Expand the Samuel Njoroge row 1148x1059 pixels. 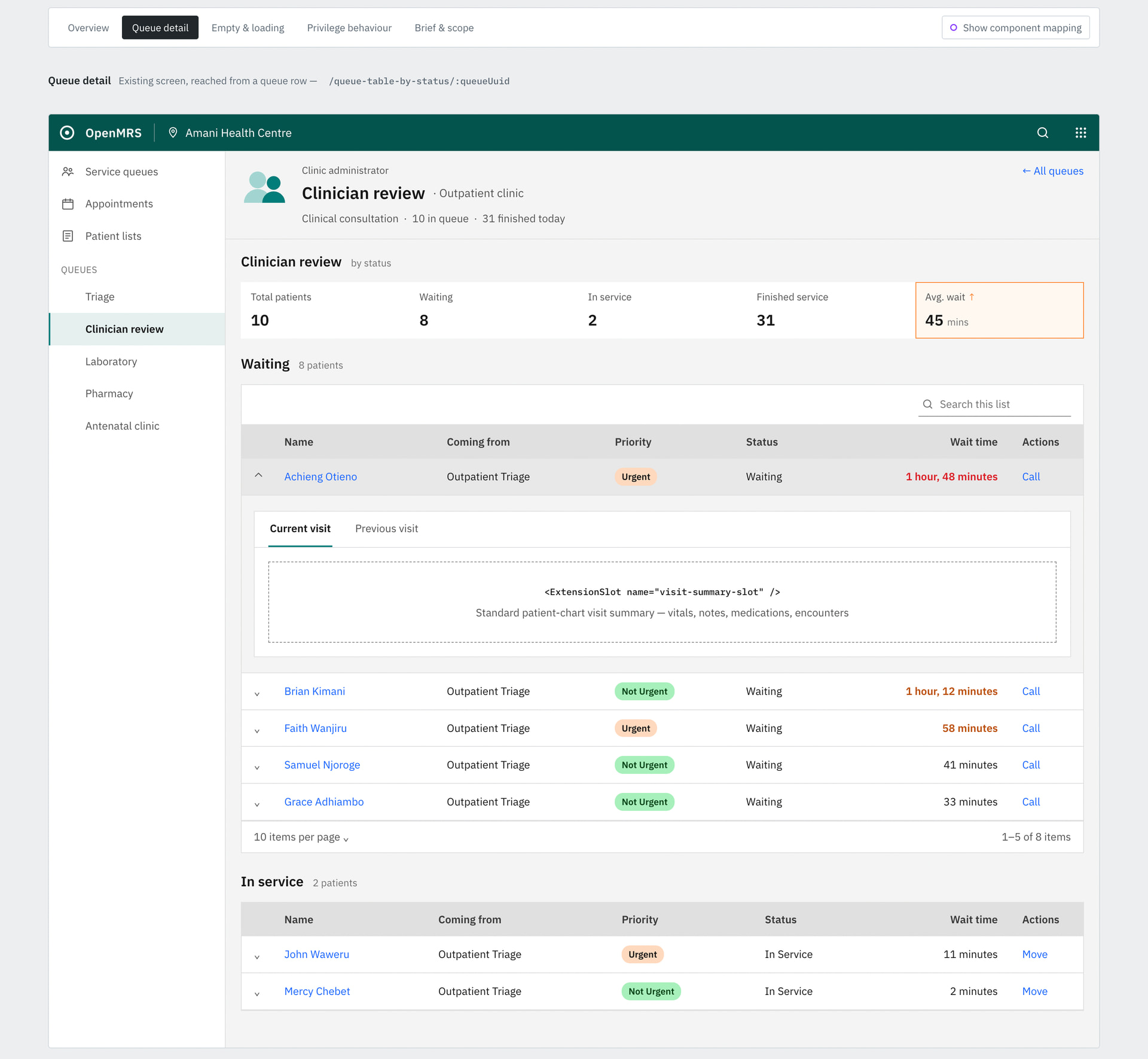click(x=257, y=767)
